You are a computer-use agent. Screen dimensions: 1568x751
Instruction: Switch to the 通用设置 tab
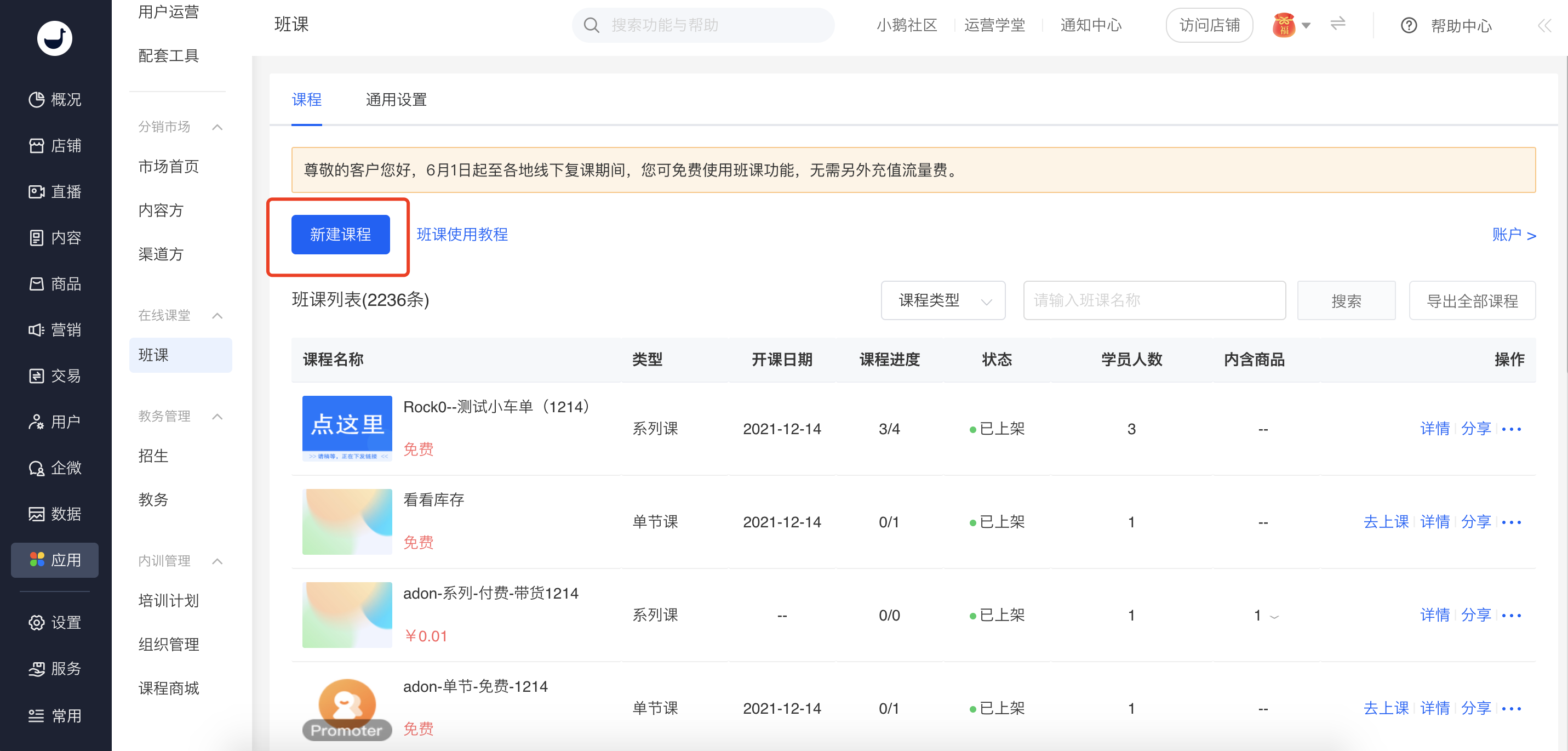click(396, 100)
